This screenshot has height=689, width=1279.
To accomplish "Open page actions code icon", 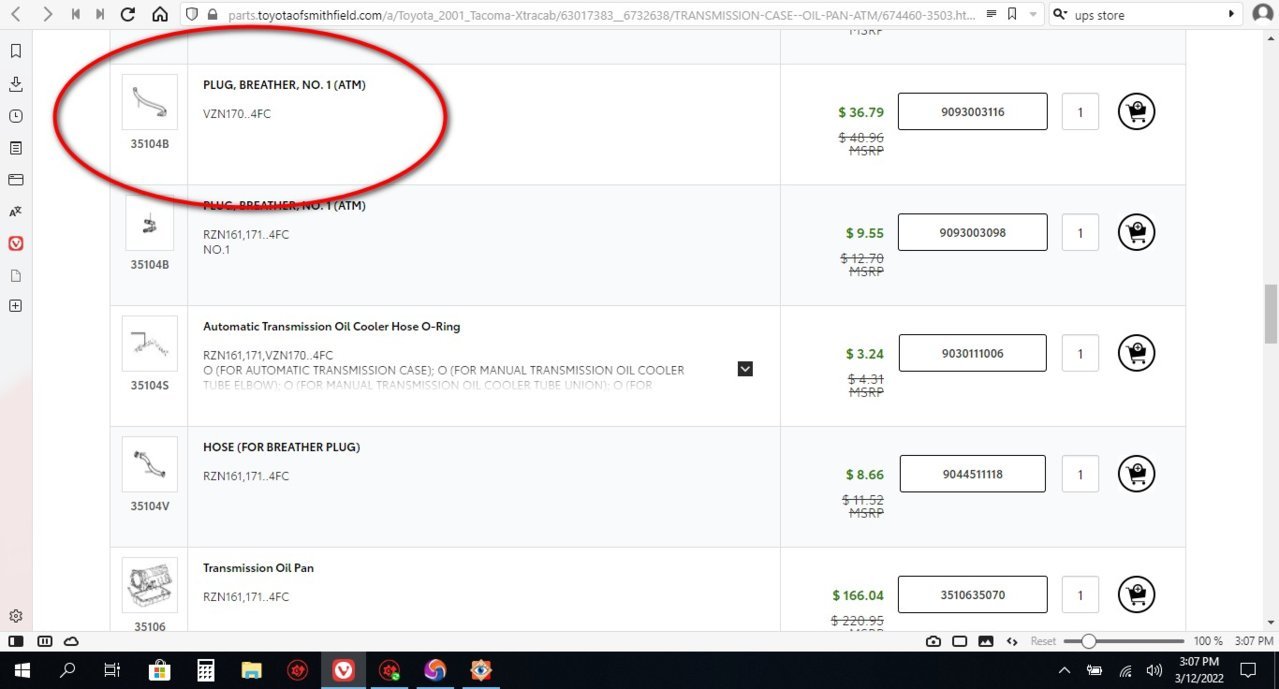I will pyautogui.click(x=1012, y=641).
